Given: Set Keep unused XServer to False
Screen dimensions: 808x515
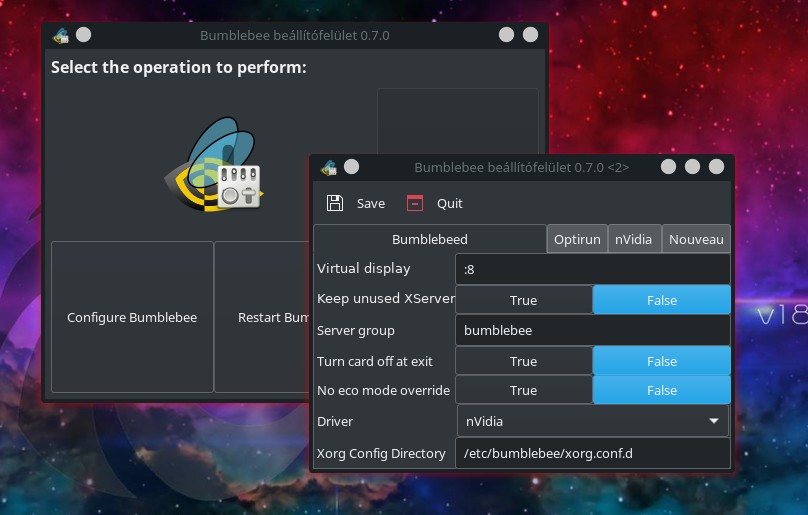Looking at the screenshot, I should click(662, 300).
